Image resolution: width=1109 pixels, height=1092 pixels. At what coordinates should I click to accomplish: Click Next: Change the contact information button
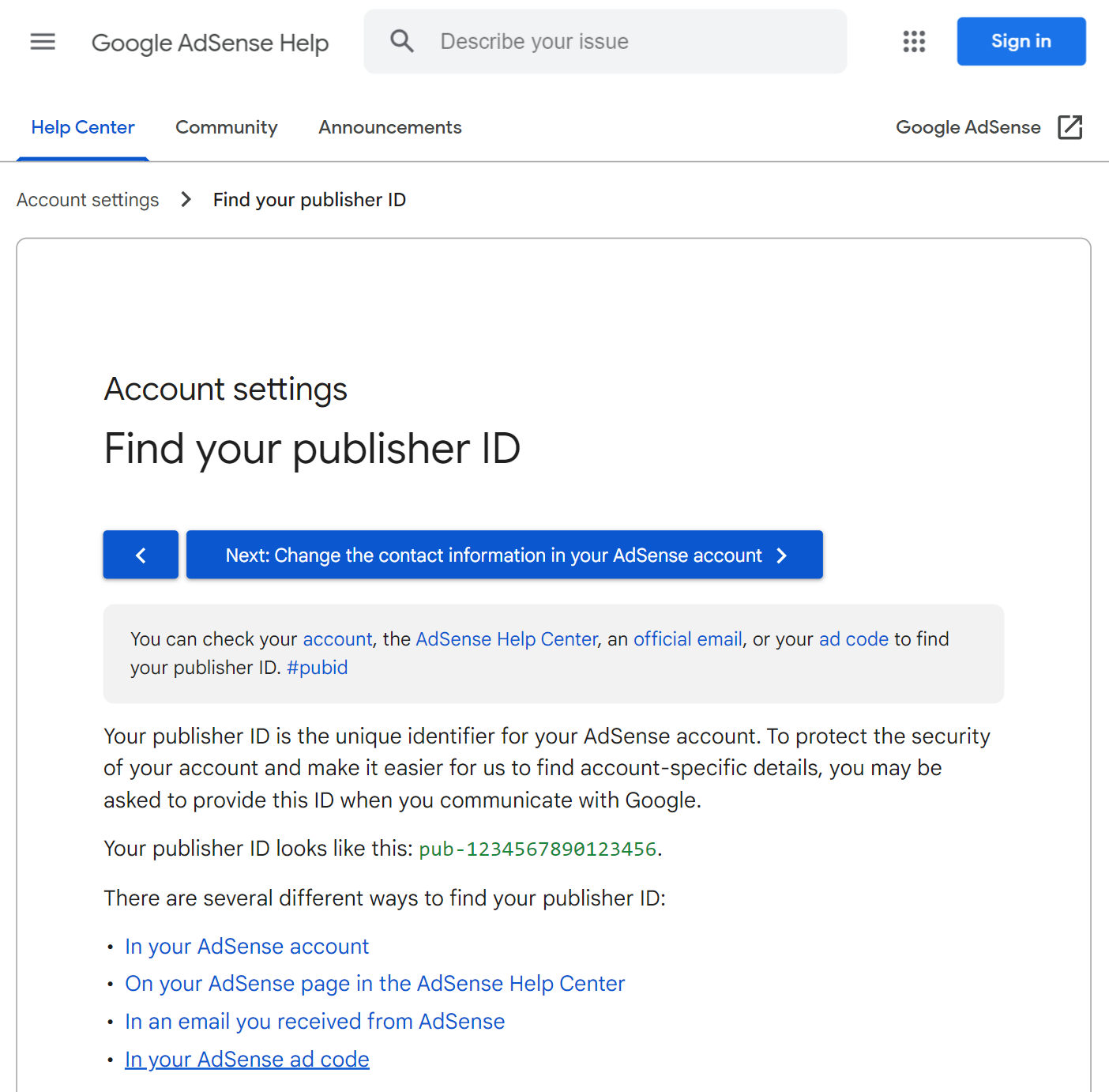[x=505, y=555]
